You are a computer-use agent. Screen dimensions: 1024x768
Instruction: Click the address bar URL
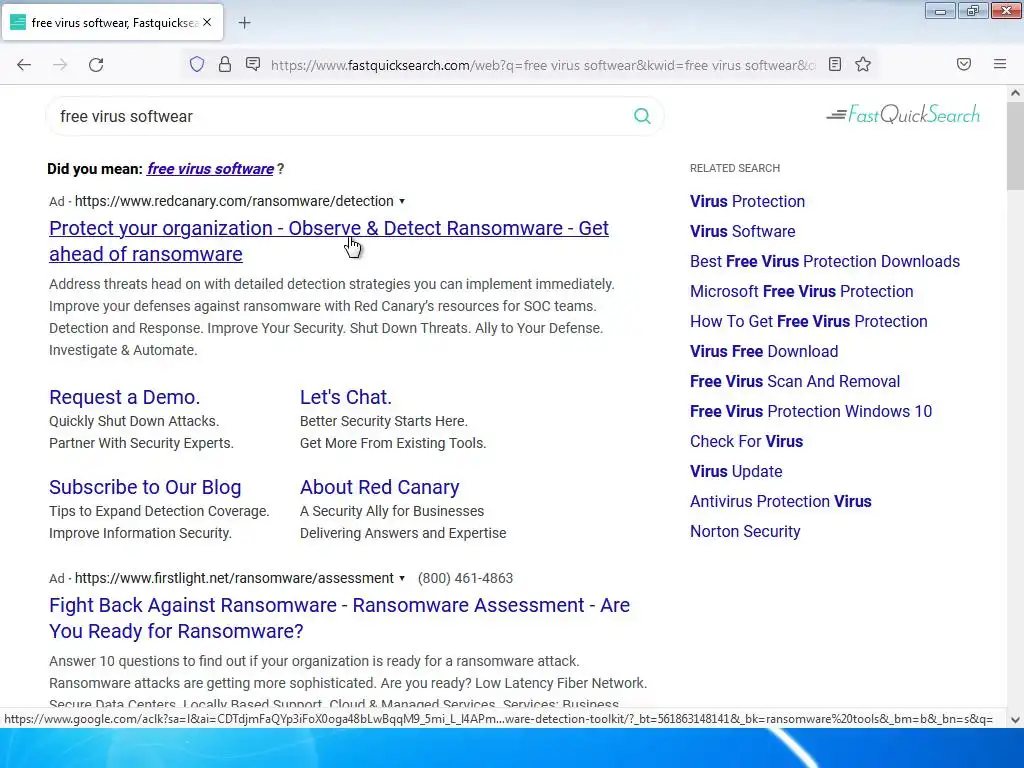point(543,65)
